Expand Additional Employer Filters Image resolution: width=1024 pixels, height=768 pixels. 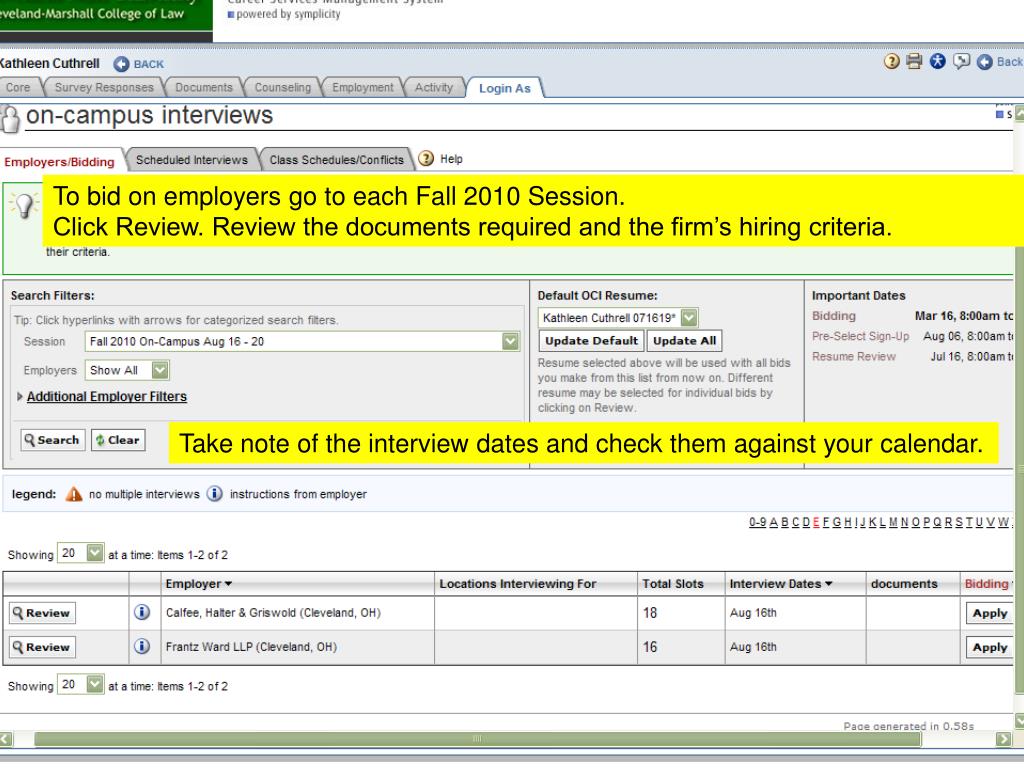pyautogui.click(x=106, y=396)
